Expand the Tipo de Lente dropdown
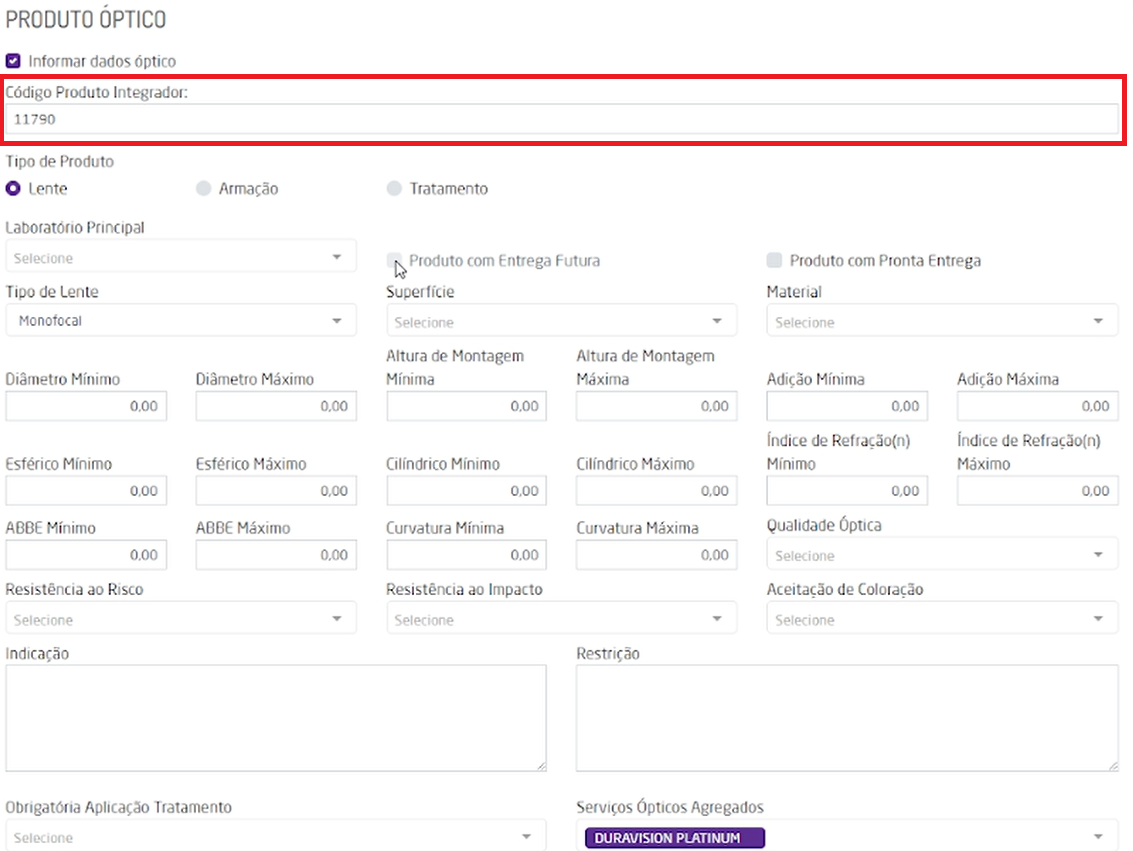This screenshot has width=1133, height=851. tap(180, 322)
